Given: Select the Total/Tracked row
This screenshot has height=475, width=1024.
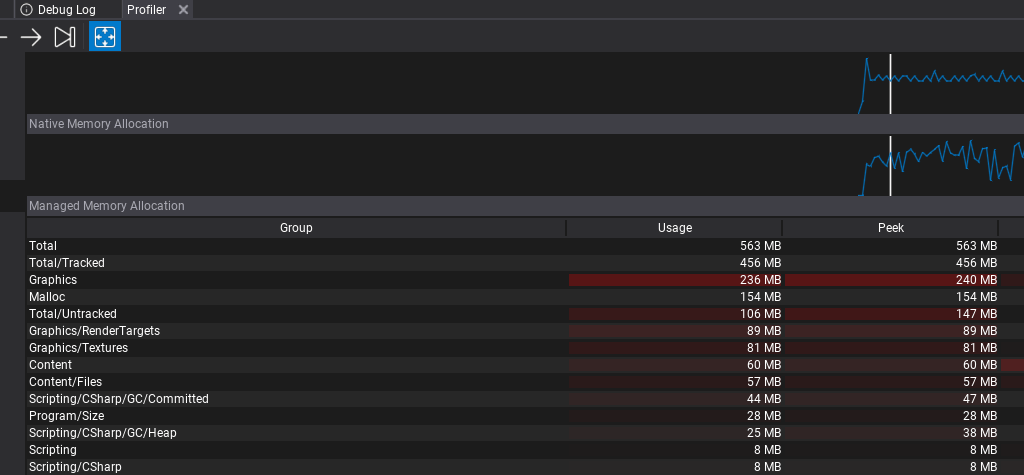Looking at the screenshot, I should (525, 263).
